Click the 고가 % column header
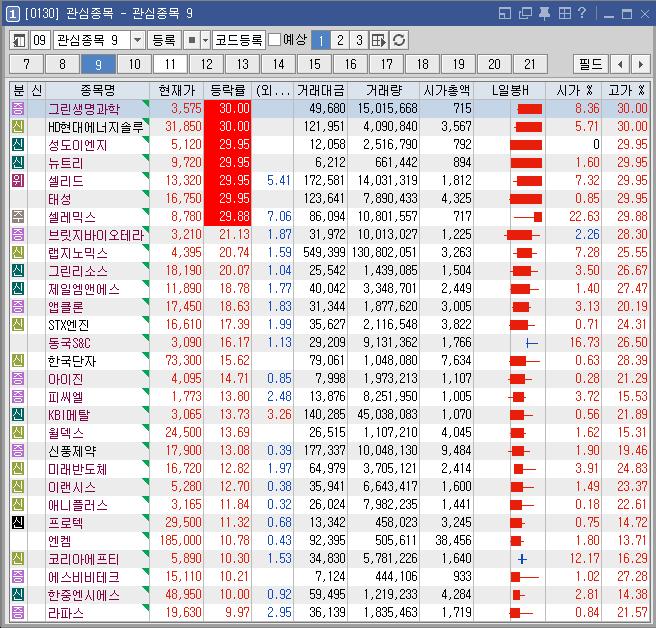 click(626, 90)
